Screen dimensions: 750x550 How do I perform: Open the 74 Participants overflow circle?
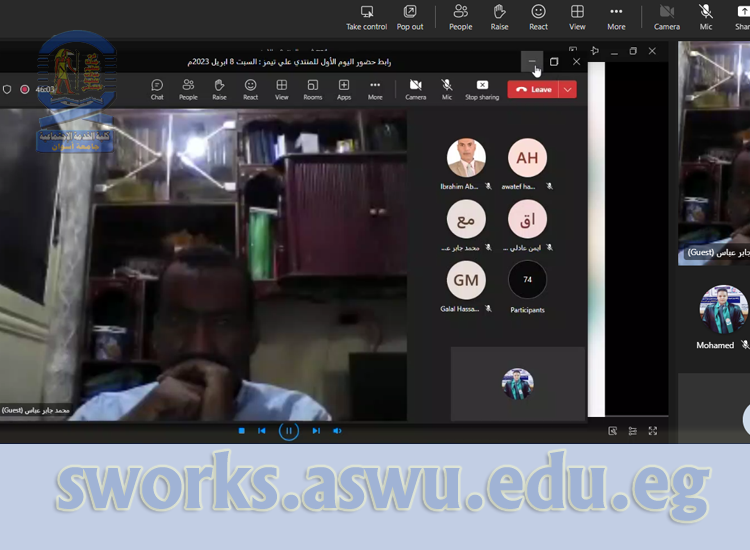click(527, 280)
